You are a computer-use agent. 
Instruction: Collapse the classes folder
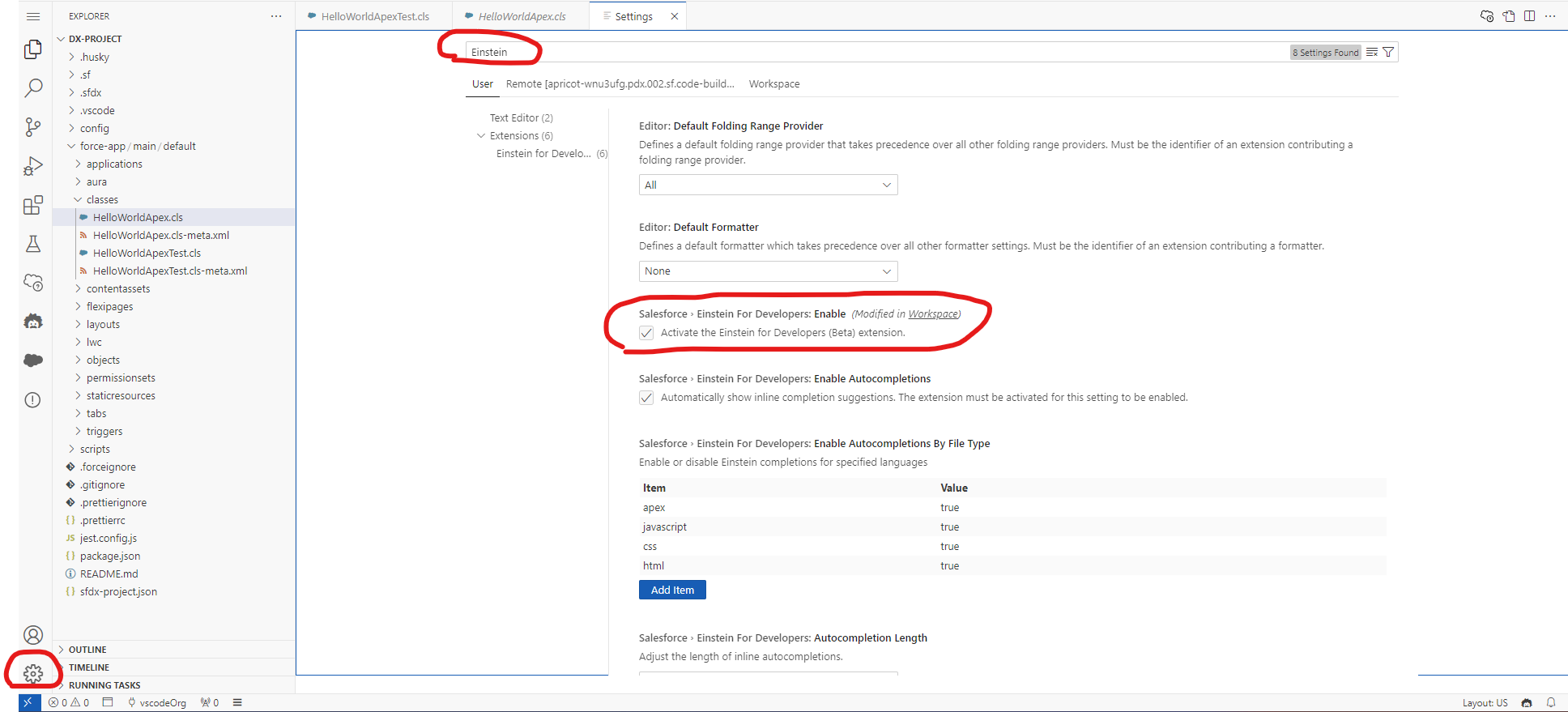[79, 199]
